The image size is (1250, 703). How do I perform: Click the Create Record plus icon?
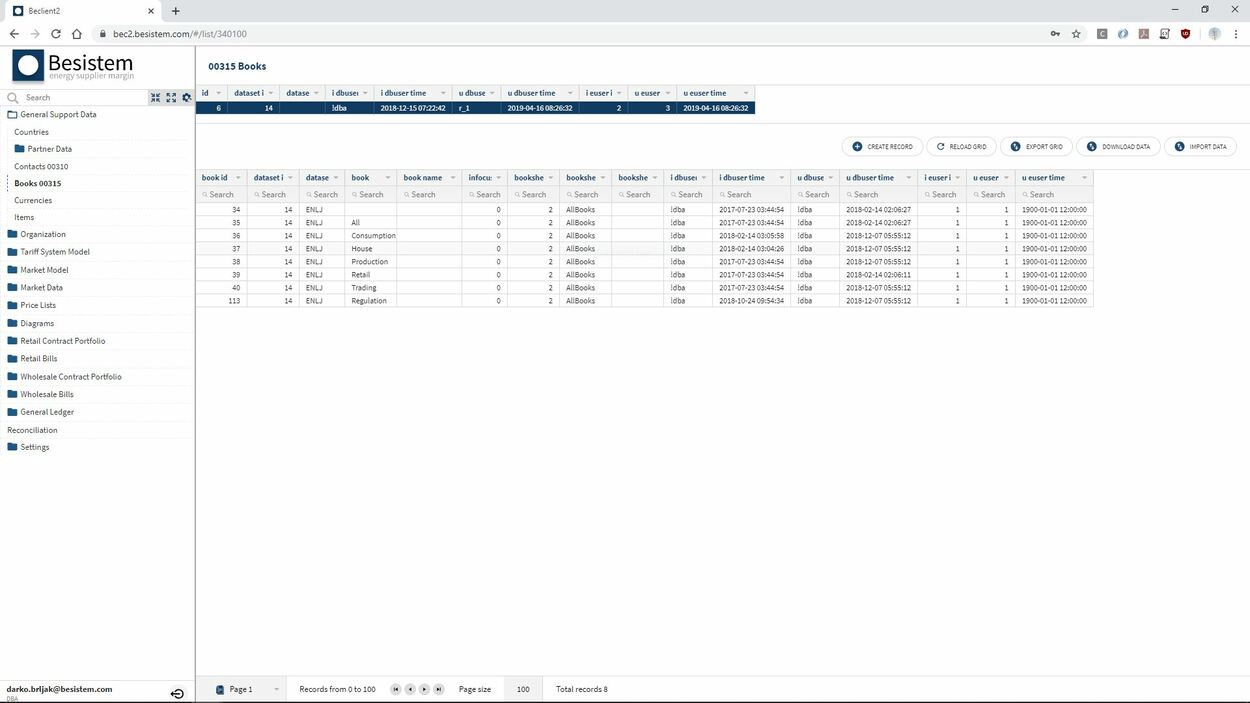pos(858,146)
